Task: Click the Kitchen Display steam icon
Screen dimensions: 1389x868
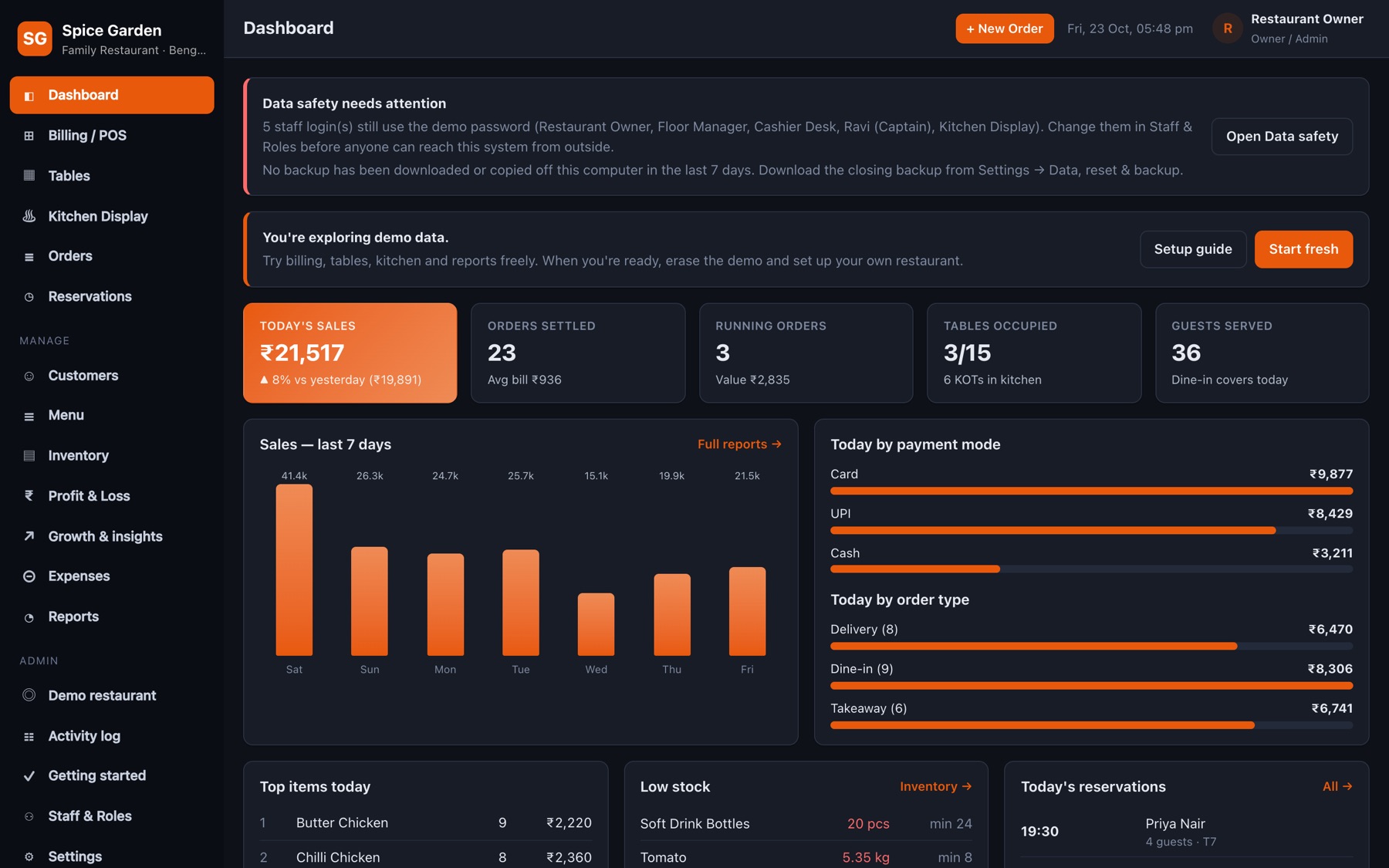Action: tap(29, 216)
